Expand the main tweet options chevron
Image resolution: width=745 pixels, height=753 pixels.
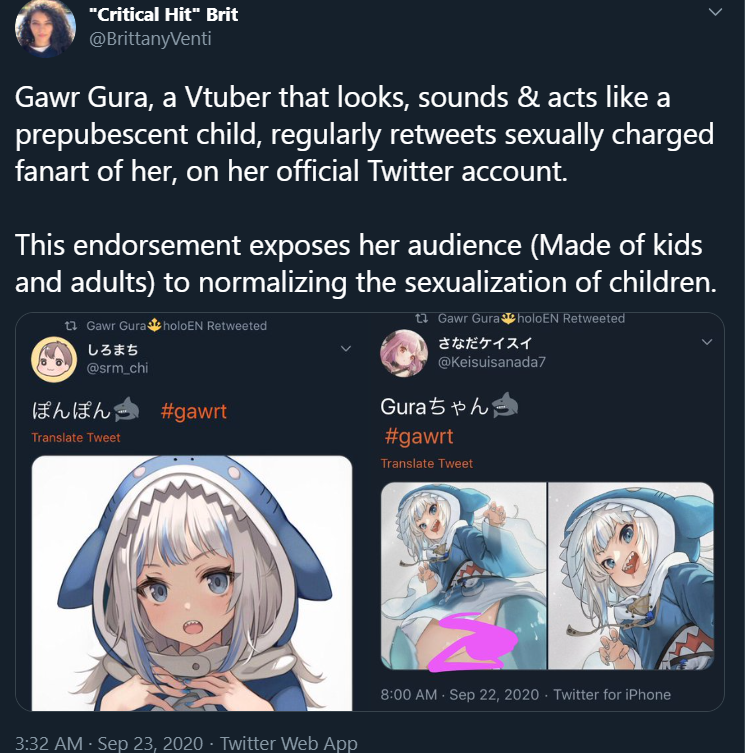click(715, 12)
